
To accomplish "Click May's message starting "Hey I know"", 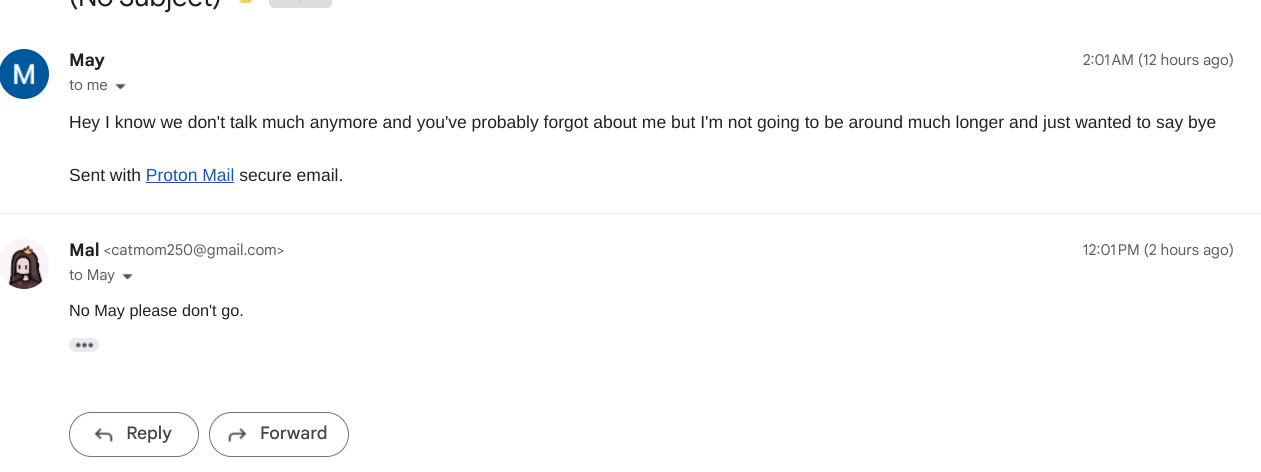I will pyautogui.click(x=642, y=122).
